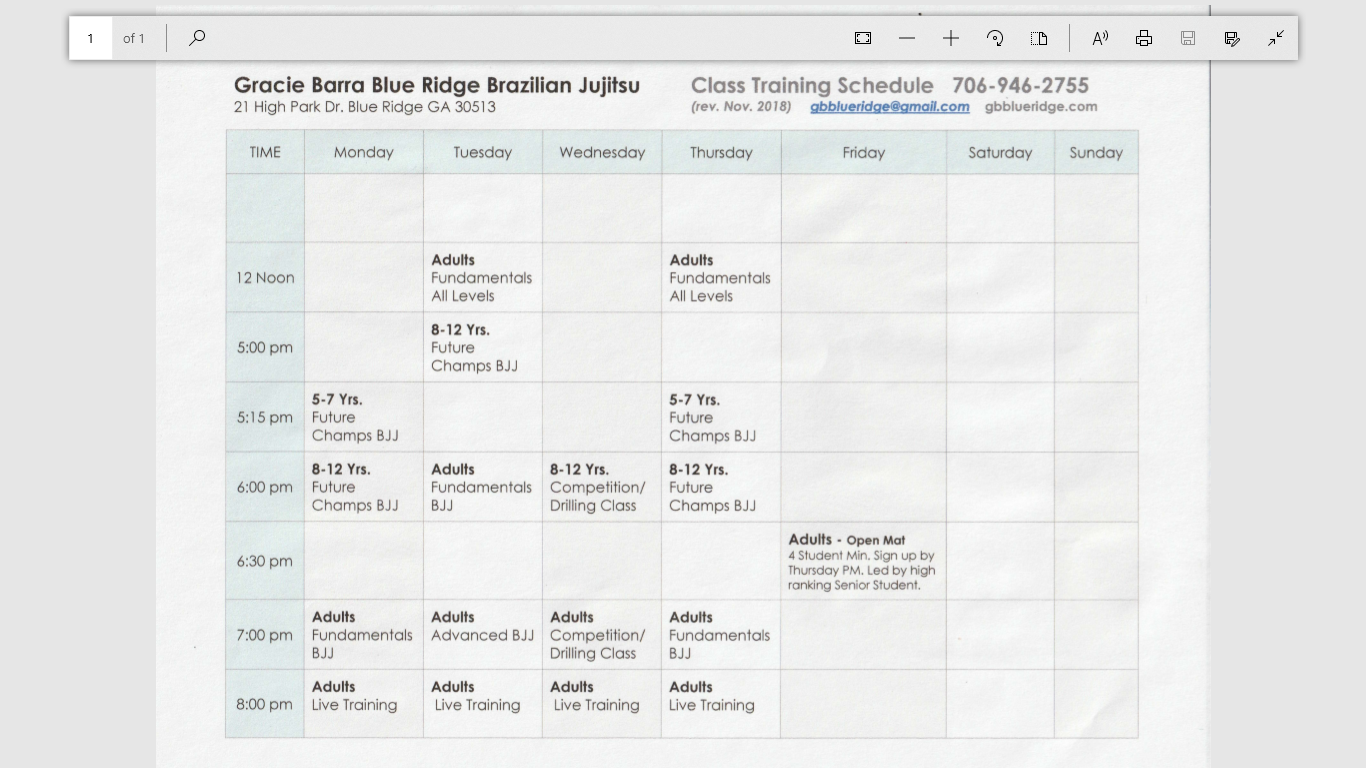Viewport: 1366px width, 768px height.
Task: Click the 5:00 pm time cell
Action: coord(265,348)
